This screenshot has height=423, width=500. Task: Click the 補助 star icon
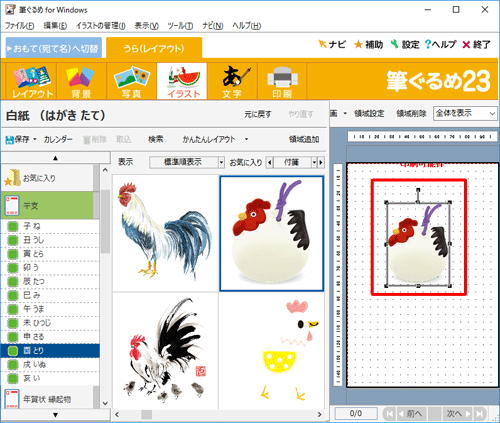coord(368,44)
